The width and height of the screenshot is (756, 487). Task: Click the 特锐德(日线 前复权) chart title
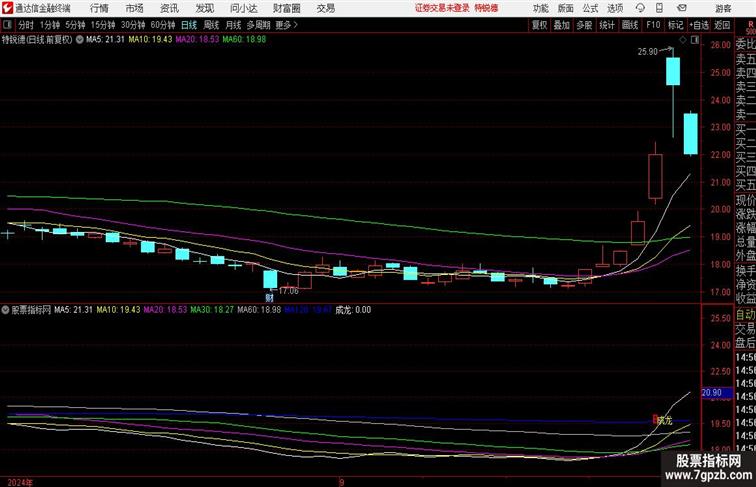pos(37,40)
